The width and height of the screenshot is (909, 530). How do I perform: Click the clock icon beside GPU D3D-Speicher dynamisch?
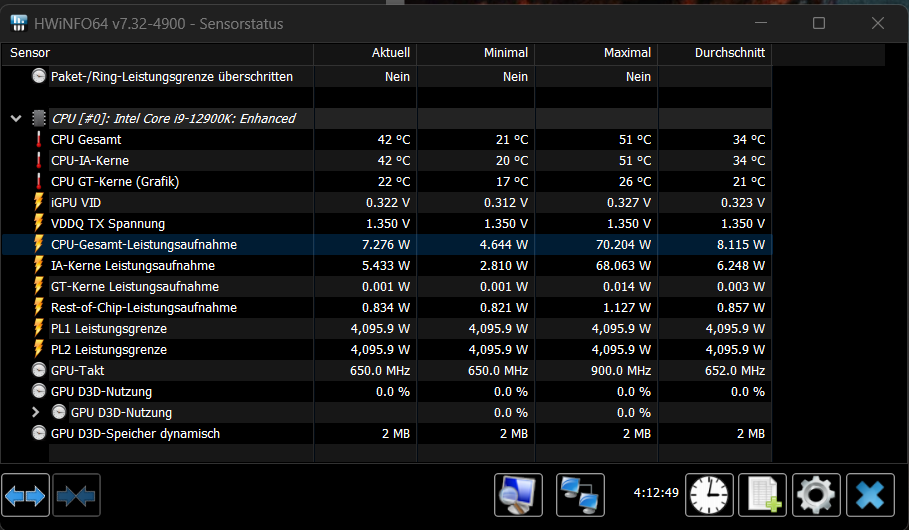[39, 433]
